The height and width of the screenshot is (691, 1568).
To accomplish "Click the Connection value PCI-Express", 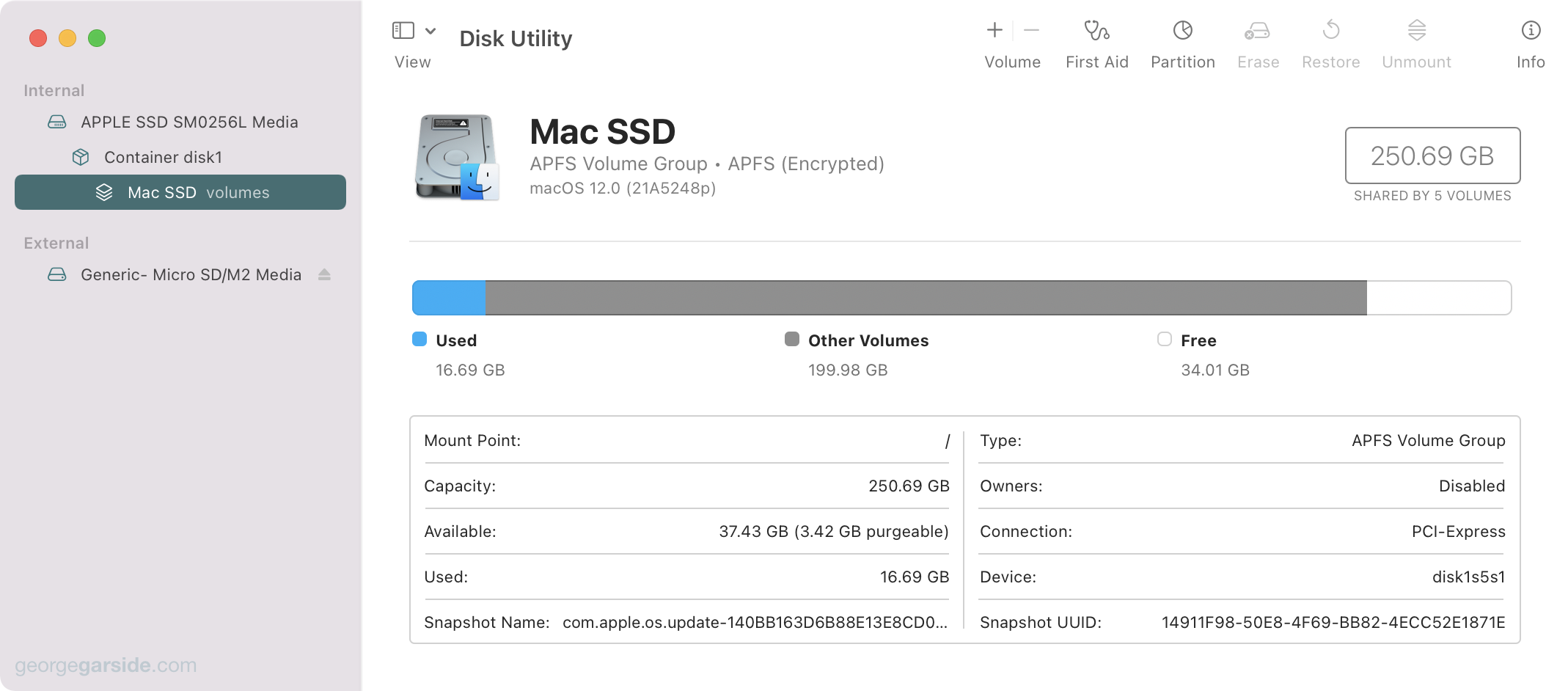I will tap(1458, 532).
